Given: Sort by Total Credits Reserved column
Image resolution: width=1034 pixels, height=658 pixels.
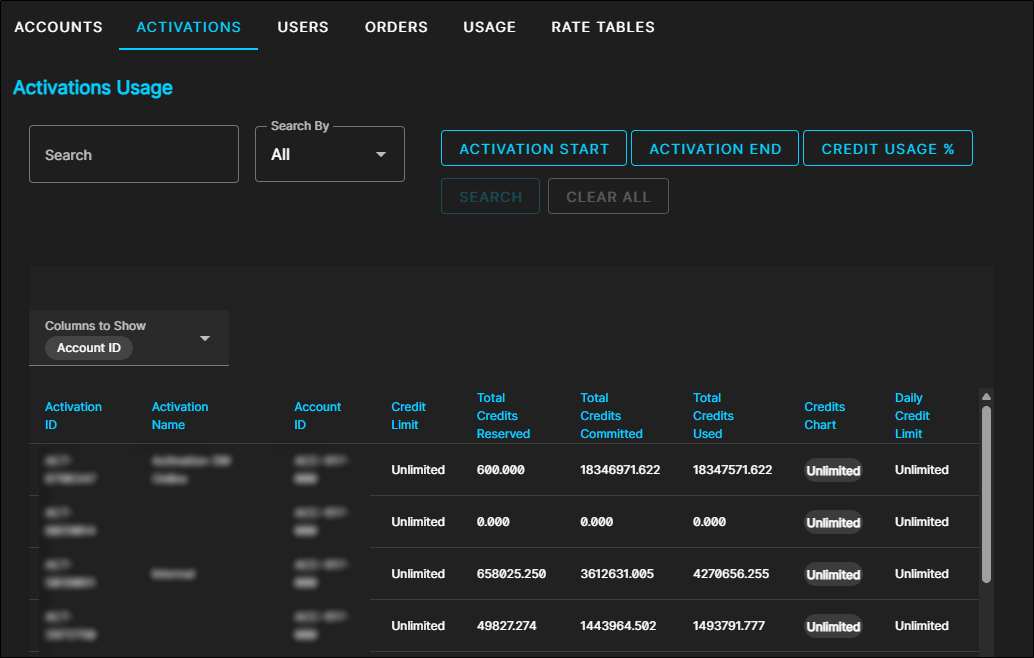Looking at the screenshot, I should (x=503, y=416).
